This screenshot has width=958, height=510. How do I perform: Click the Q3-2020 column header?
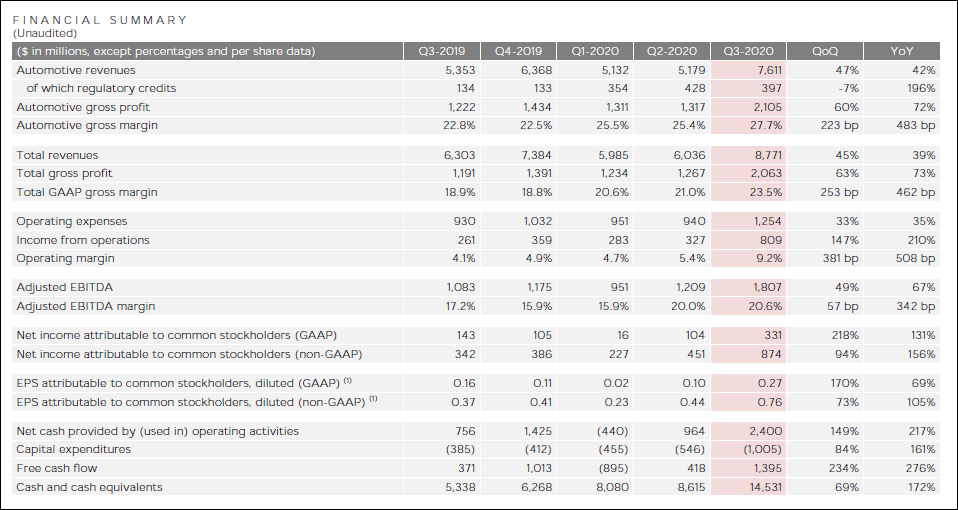(x=747, y=52)
